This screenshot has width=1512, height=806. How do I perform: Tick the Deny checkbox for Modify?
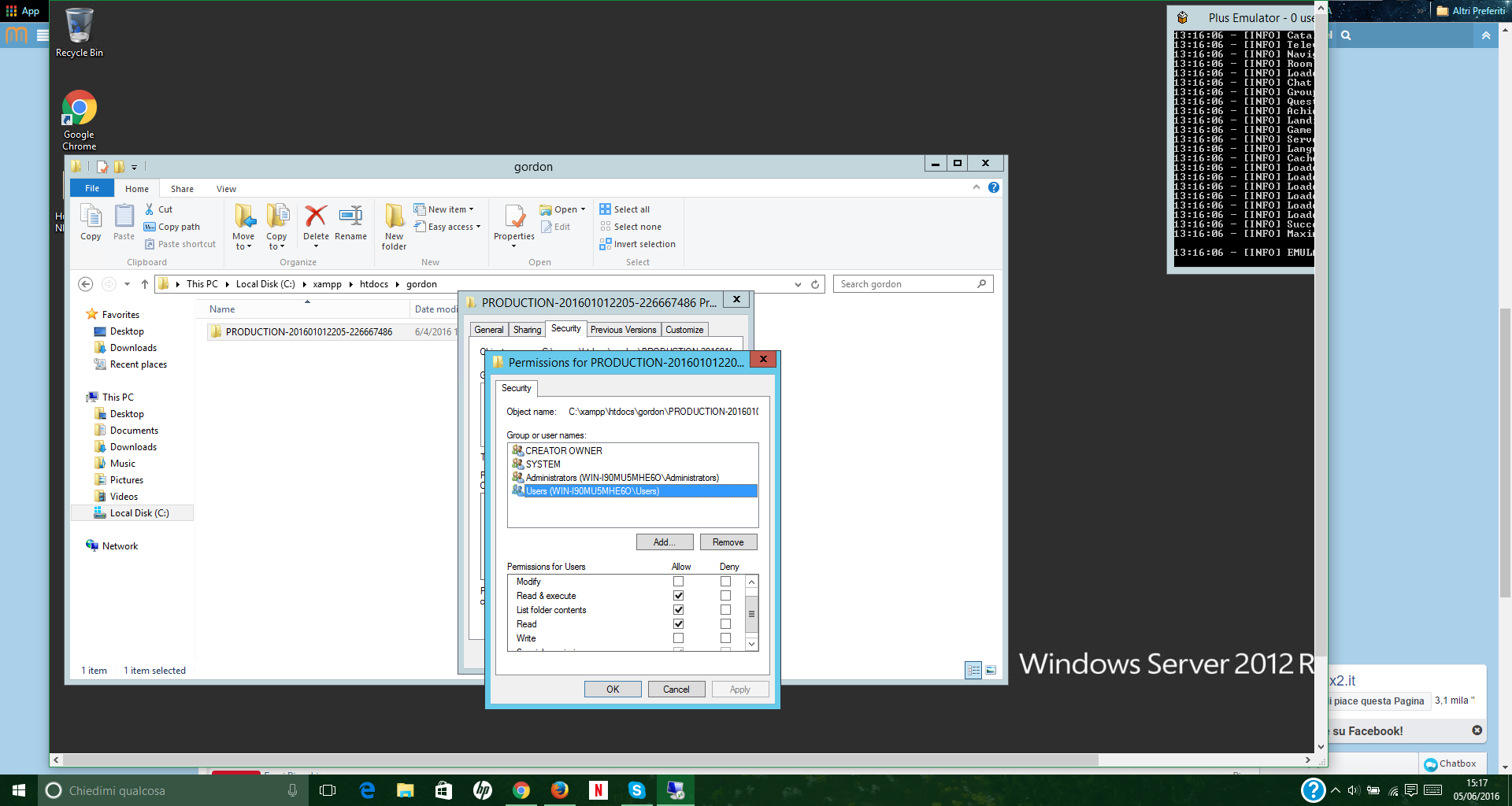[x=725, y=582]
